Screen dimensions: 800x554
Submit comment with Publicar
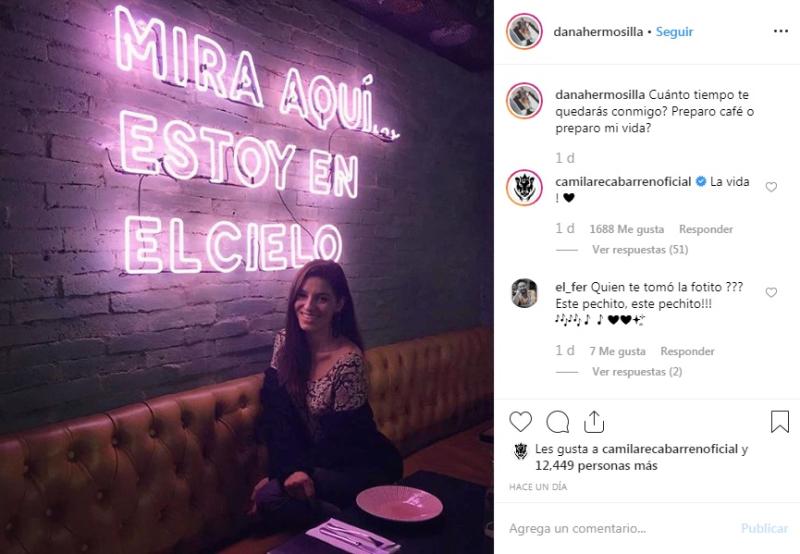[764, 528]
